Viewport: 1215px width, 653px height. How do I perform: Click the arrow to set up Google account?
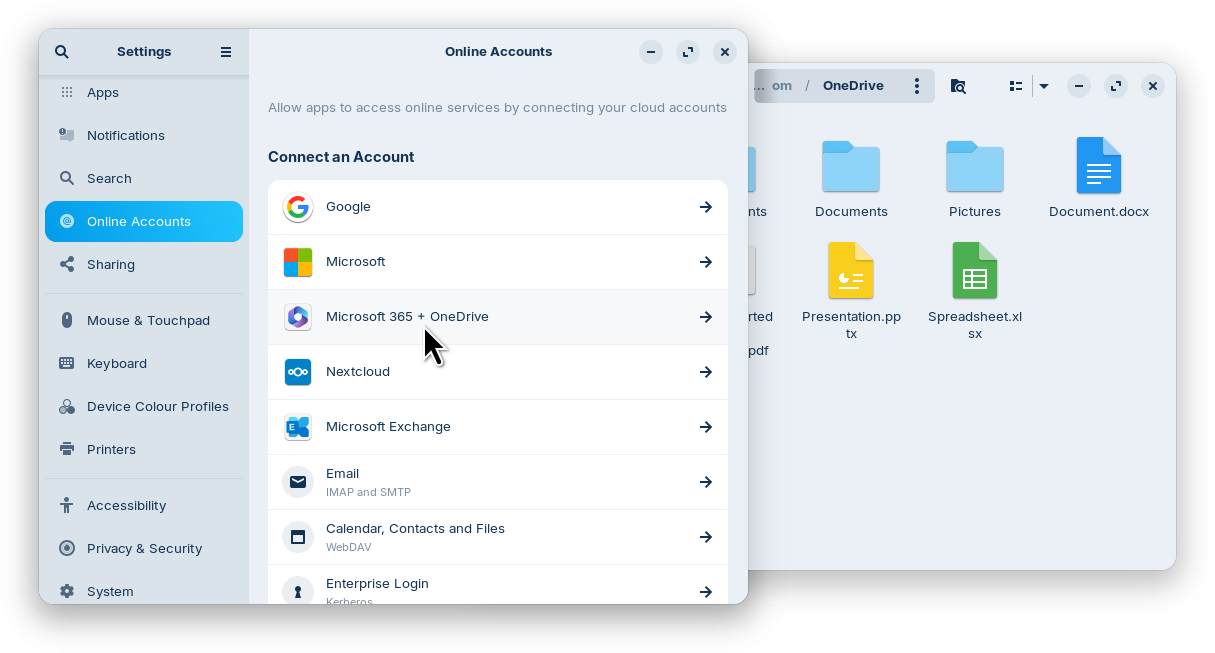pyautogui.click(x=706, y=207)
